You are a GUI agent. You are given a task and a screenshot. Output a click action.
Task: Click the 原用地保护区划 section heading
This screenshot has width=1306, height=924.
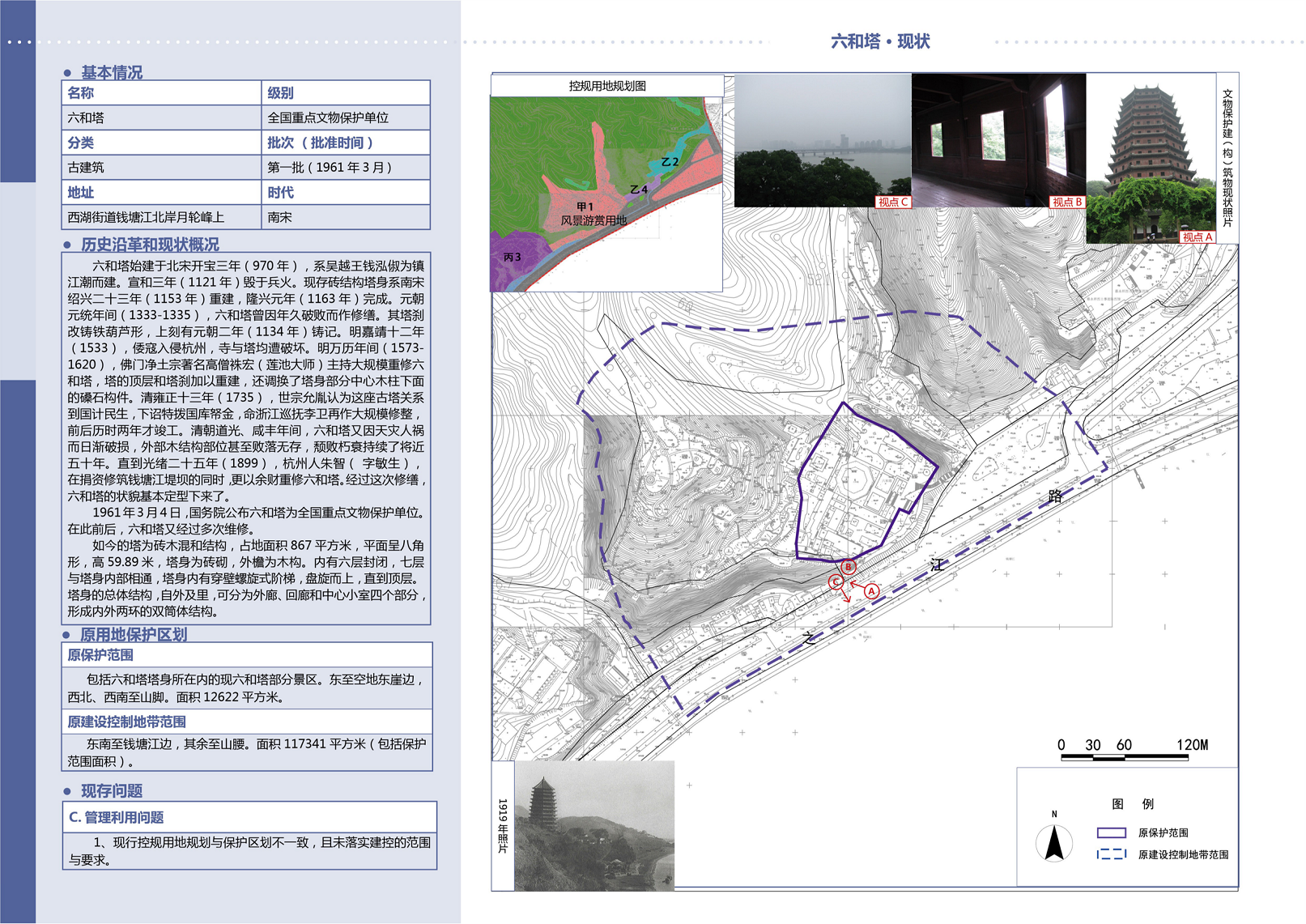[134, 634]
